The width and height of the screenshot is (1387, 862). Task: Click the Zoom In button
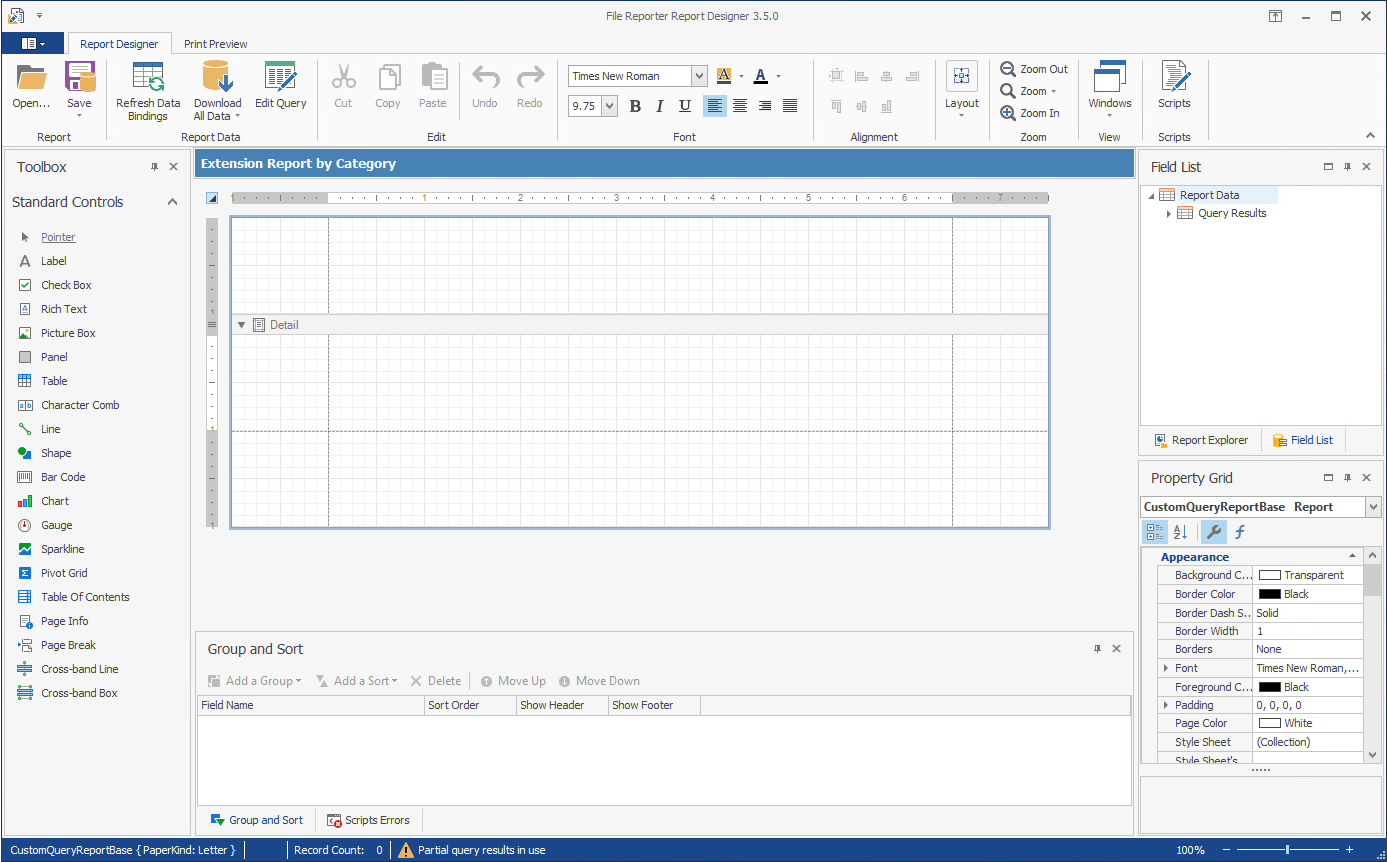pos(1030,113)
